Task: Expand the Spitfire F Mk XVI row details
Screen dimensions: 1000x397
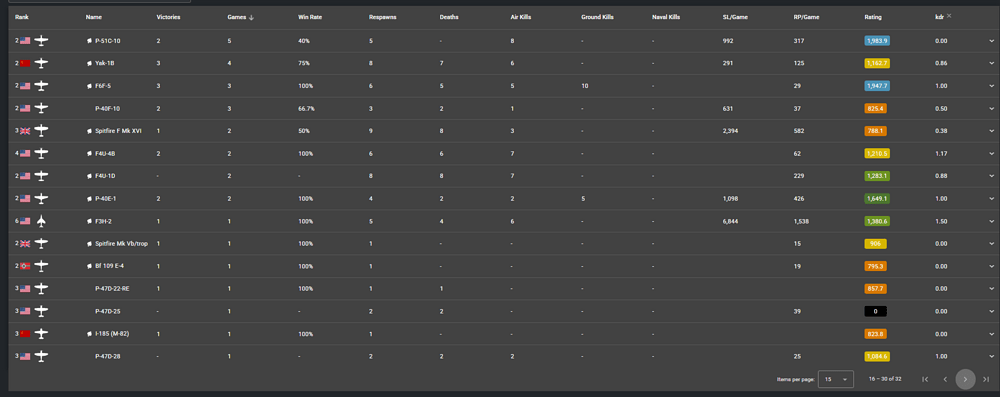Action: click(x=992, y=131)
